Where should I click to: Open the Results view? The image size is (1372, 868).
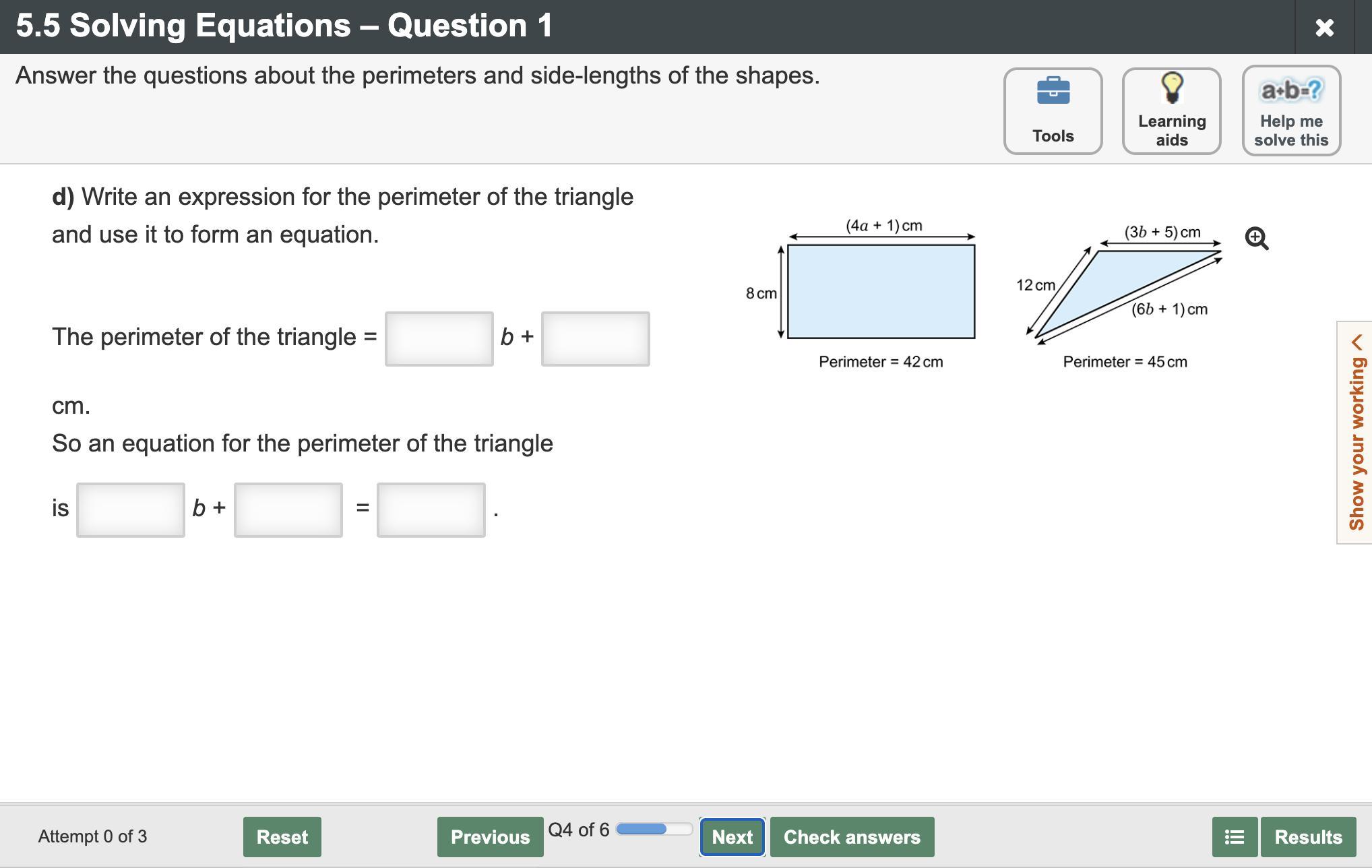1308,837
